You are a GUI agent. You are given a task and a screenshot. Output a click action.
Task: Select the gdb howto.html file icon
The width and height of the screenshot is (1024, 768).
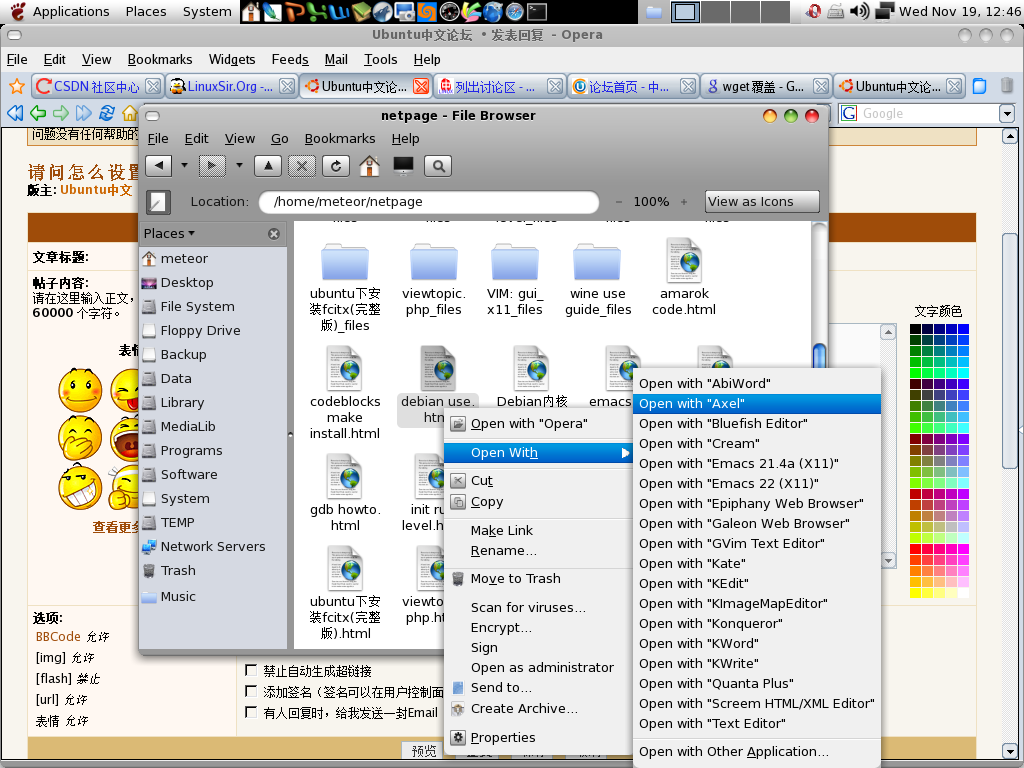pos(345,477)
